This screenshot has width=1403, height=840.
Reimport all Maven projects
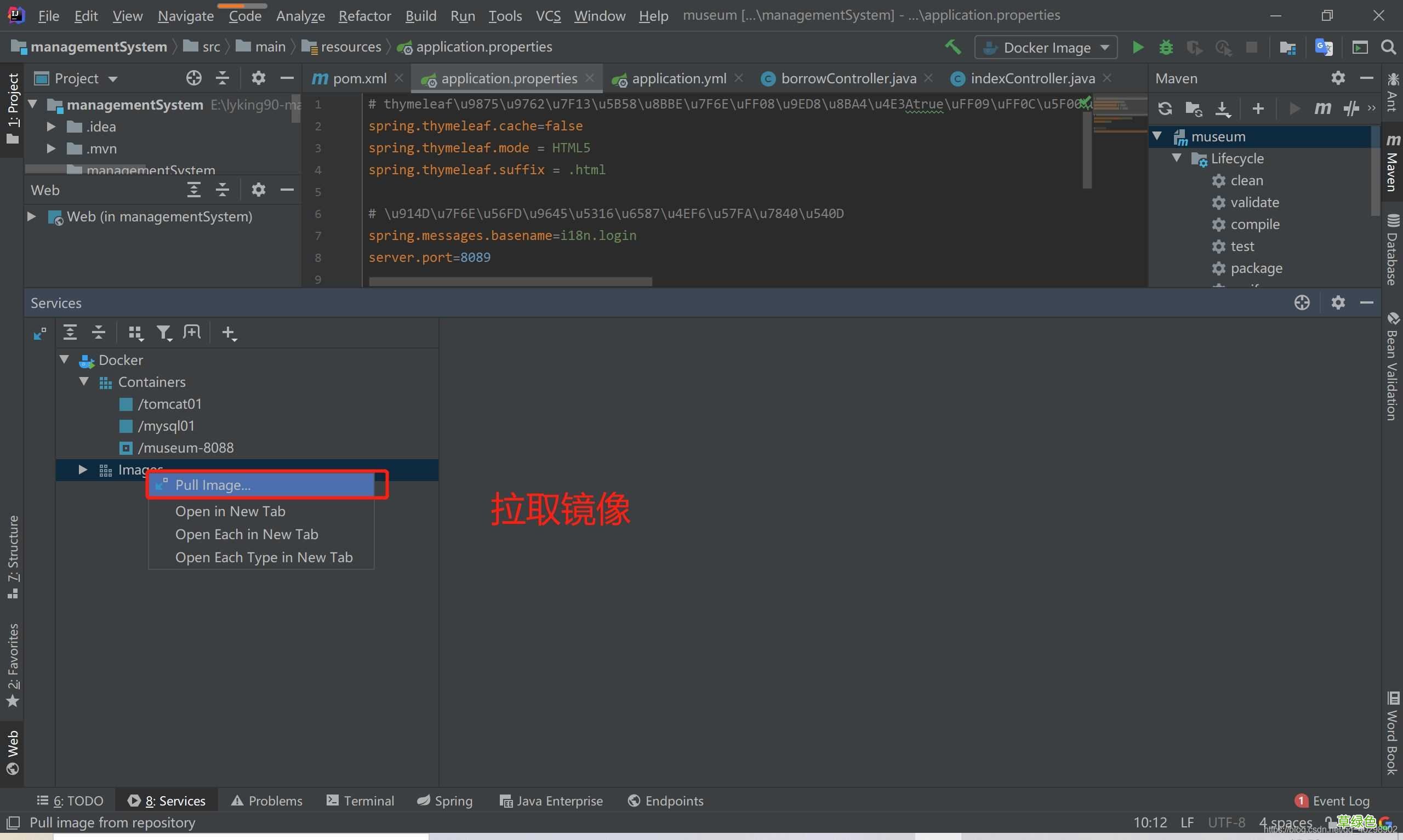tap(1165, 108)
